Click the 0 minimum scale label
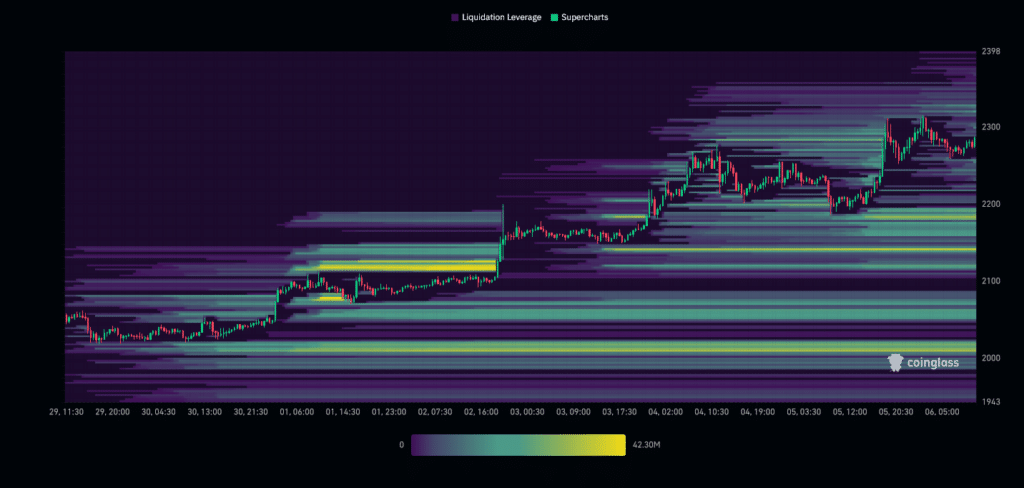The width and height of the screenshot is (1024, 488). [401, 443]
